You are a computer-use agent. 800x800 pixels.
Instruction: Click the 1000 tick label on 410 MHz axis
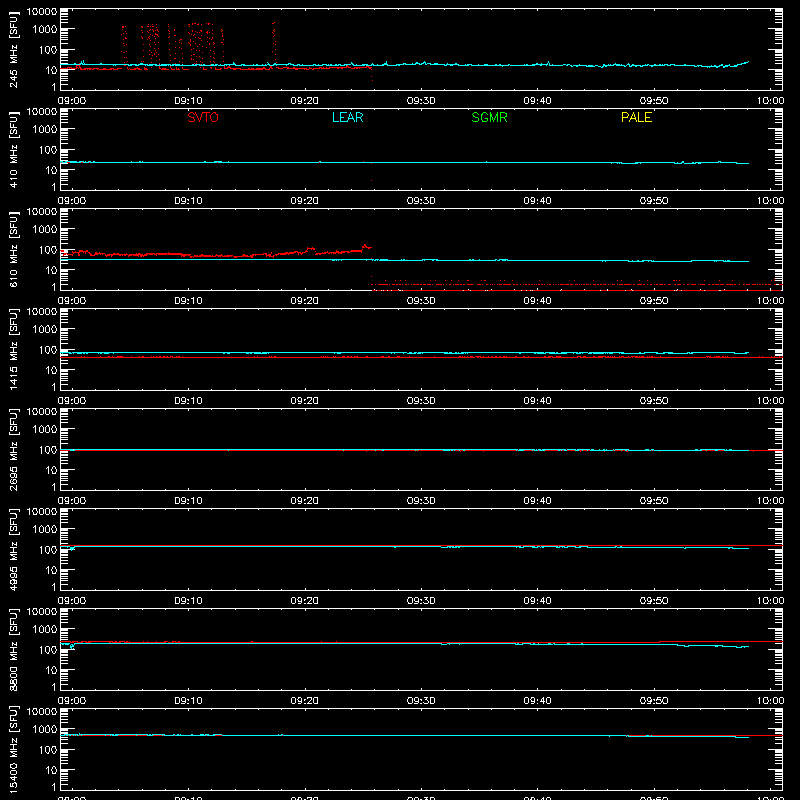(x=45, y=130)
